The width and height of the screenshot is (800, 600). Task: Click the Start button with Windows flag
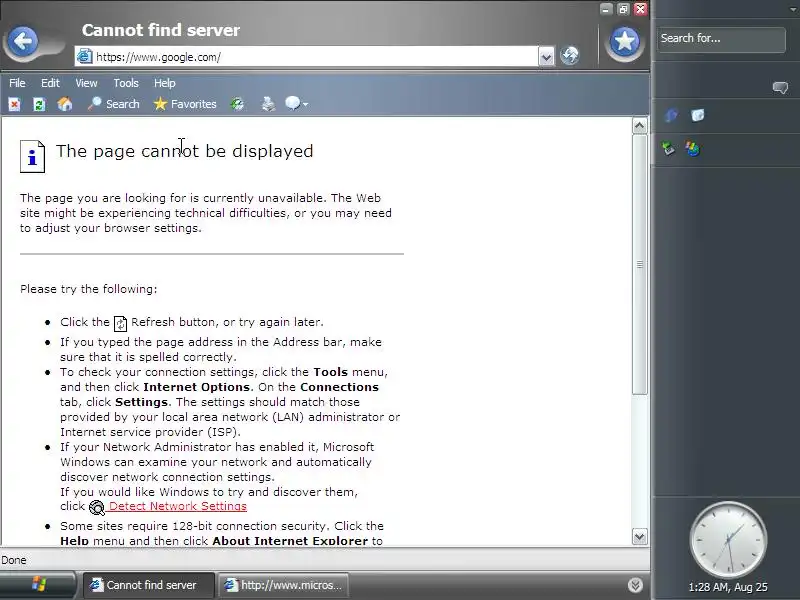38,584
